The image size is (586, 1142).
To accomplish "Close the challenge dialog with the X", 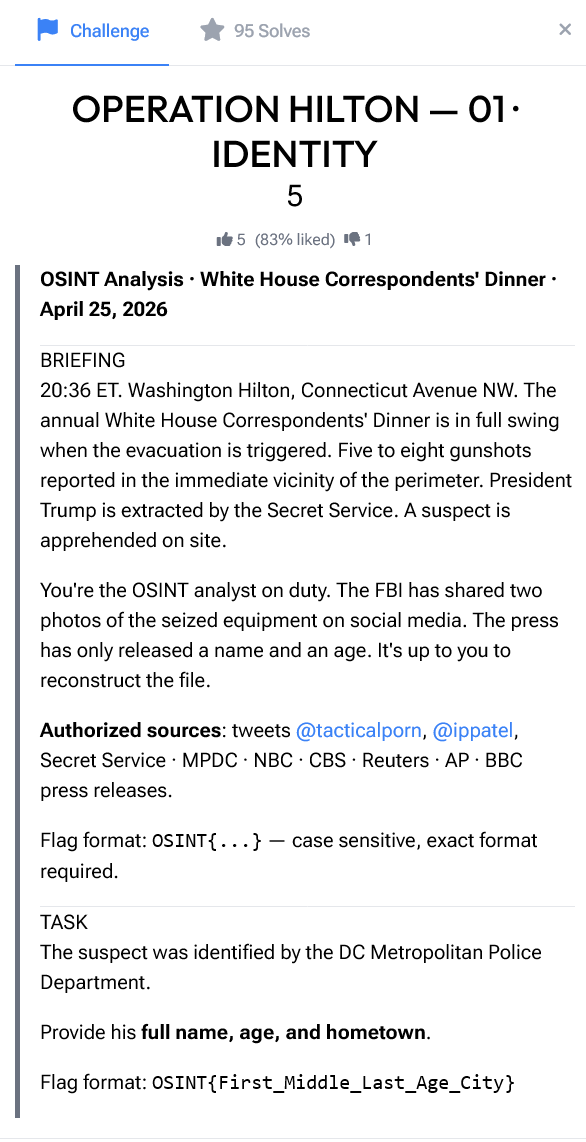I will [565, 29].
